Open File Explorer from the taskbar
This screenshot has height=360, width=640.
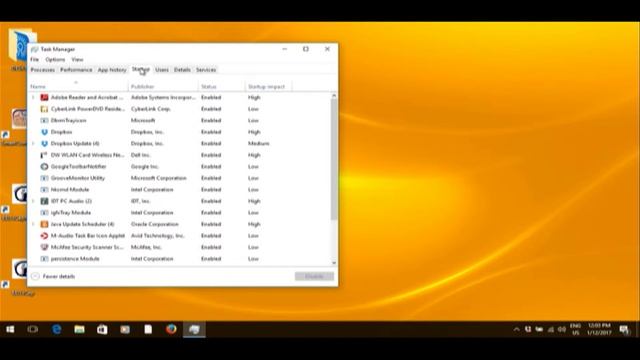(79, 329)
